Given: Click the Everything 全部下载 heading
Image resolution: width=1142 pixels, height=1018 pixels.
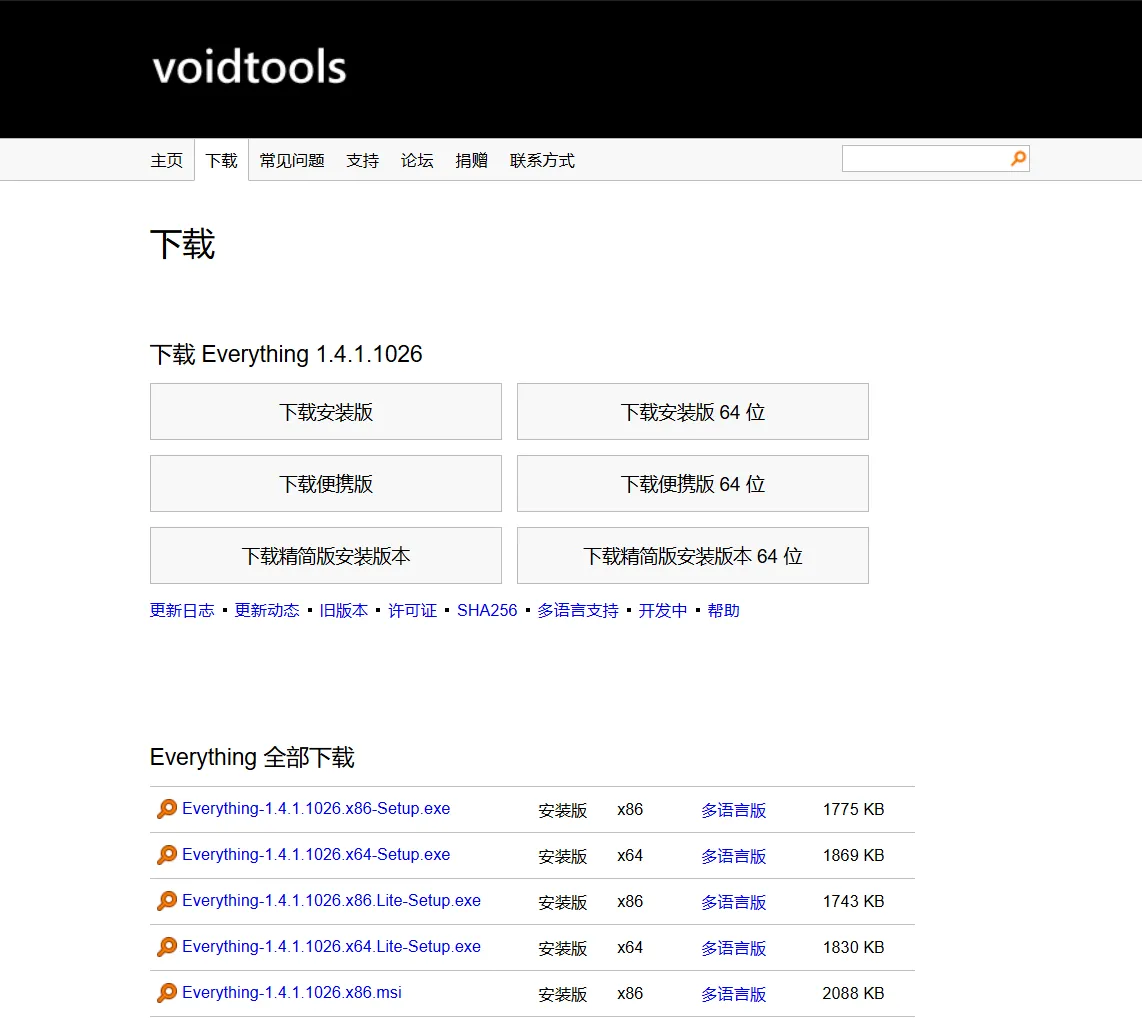Looking at the screenshot, I should 252,757.
